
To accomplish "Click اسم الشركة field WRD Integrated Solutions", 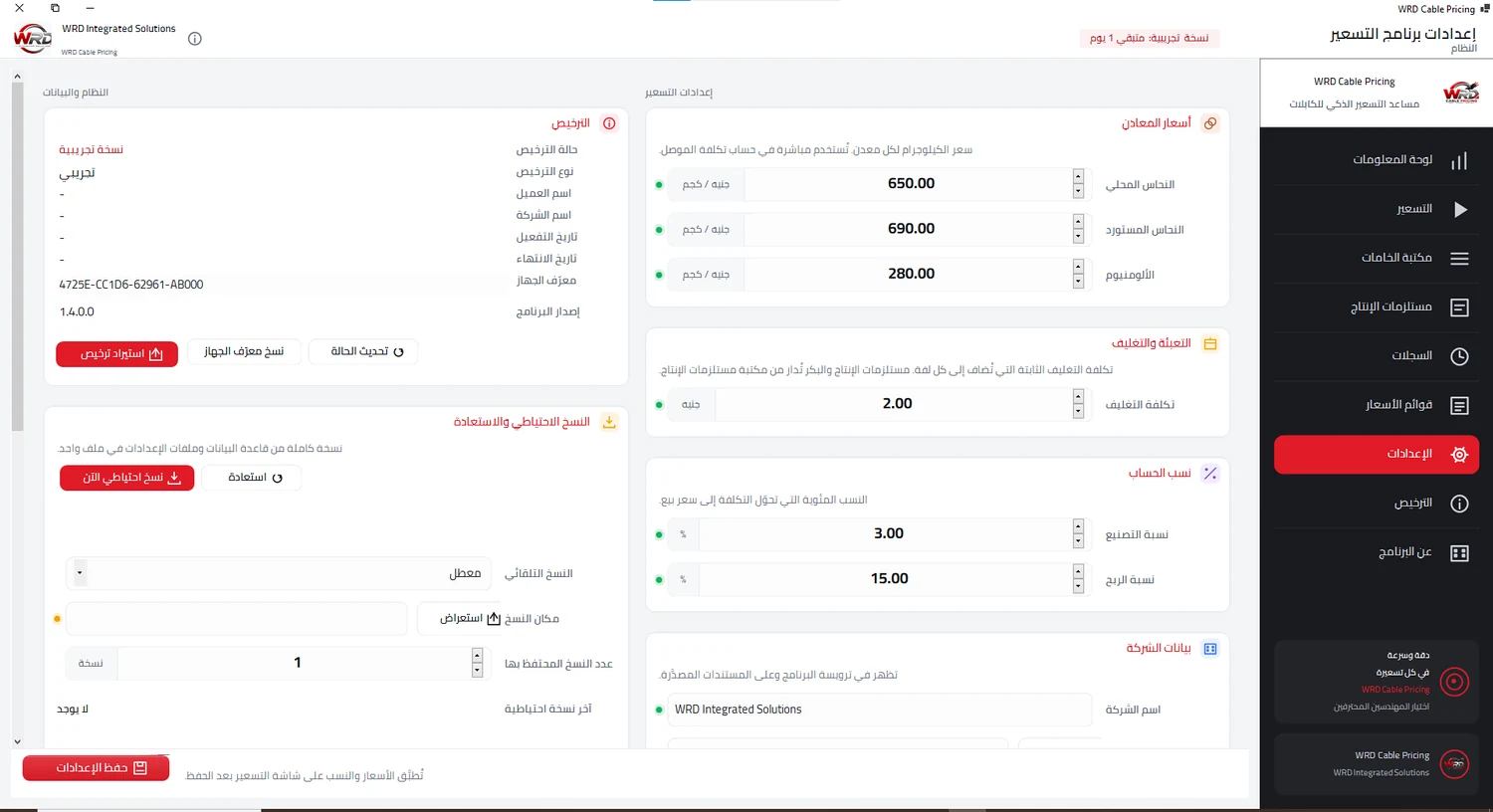I will tap(880, 710).
